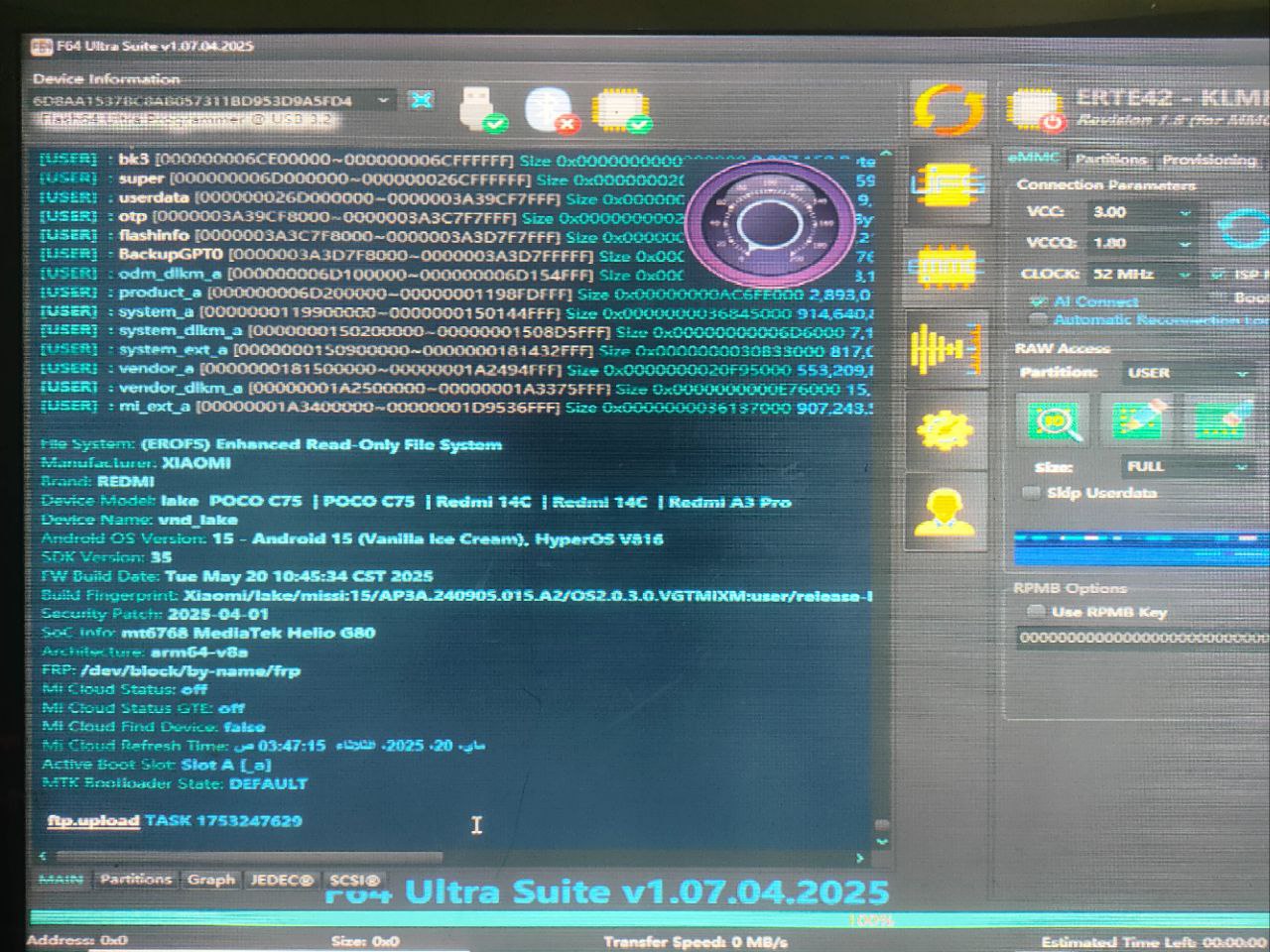Click 'Slot A (_a)' active boot slot text
This screenshot has height=952, width=1270.
(226, 765)
